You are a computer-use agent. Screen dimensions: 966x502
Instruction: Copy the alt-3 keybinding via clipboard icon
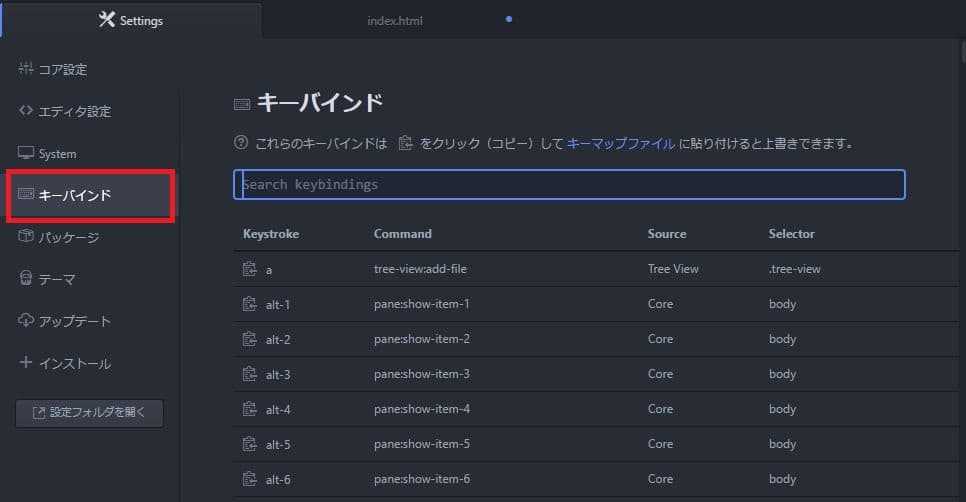pyautogui.click(x=250, y=374)
